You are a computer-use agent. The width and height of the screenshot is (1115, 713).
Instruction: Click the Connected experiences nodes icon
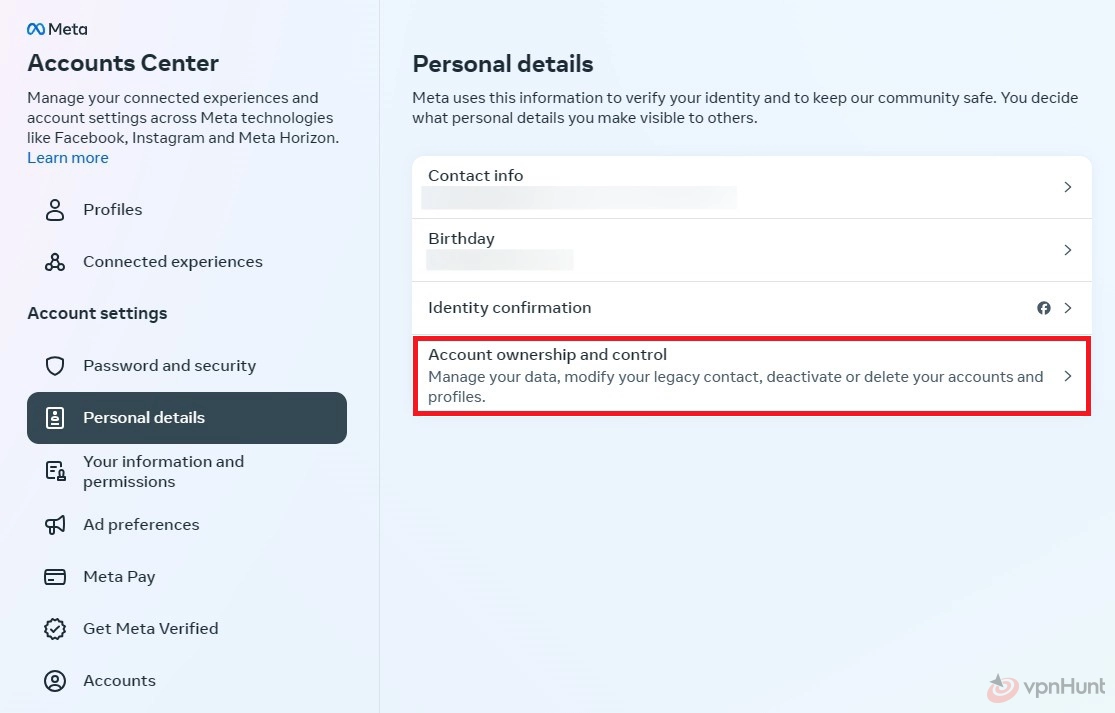click(55, 262)
